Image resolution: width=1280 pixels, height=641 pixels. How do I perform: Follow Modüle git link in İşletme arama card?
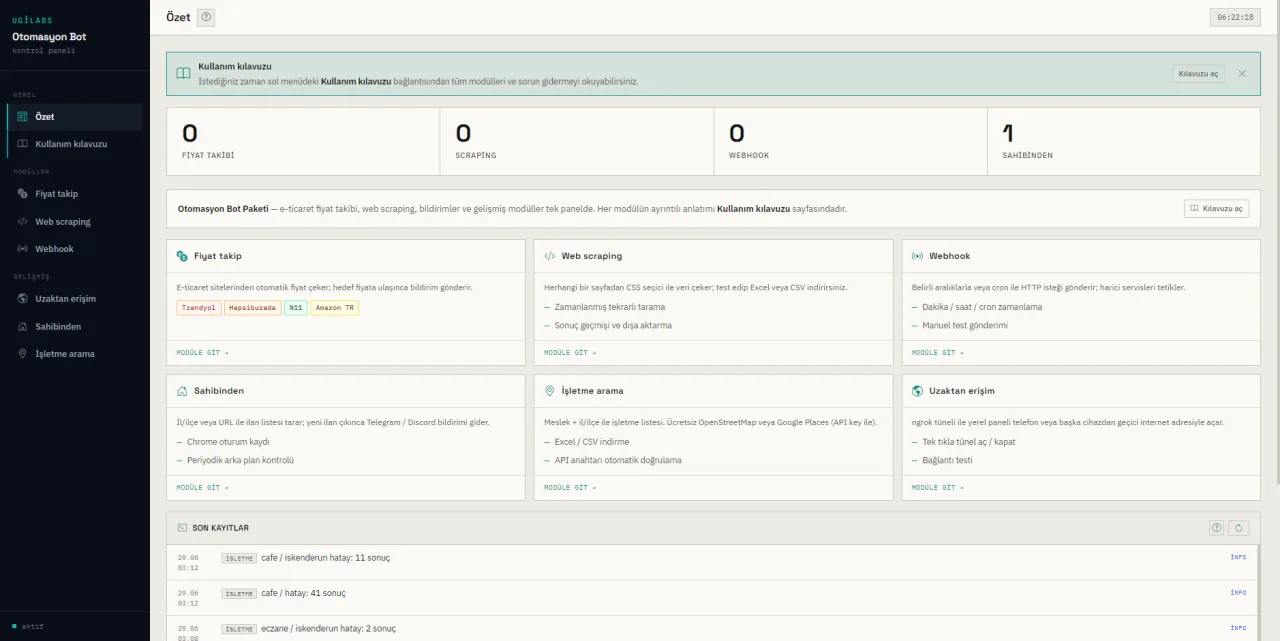coord(570,488)
